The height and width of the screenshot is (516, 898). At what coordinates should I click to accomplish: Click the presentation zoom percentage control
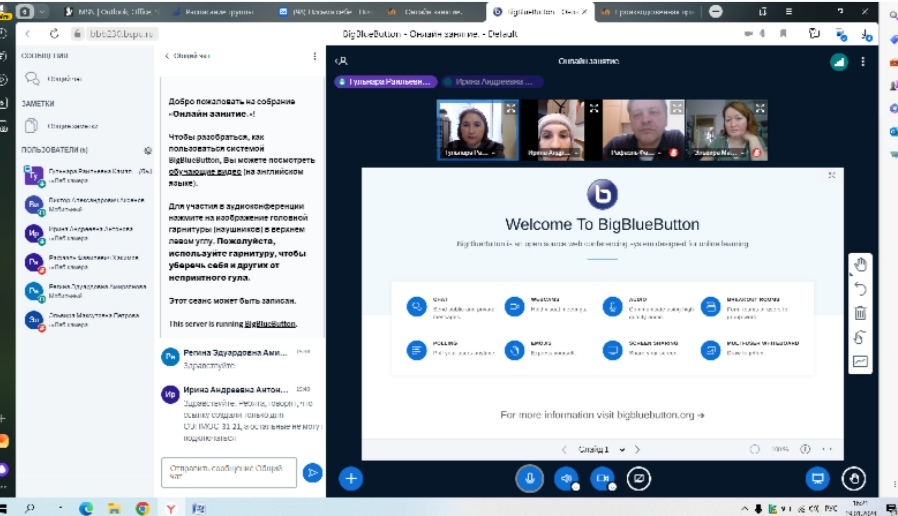pyautogui.click(x=779, y=450)
